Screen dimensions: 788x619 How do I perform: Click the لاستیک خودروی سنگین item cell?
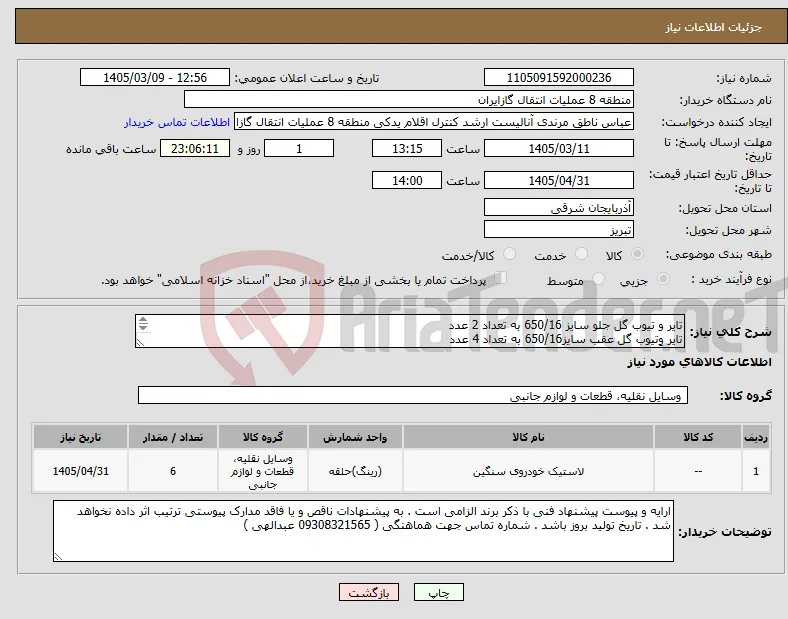click(x=528, y=471)
